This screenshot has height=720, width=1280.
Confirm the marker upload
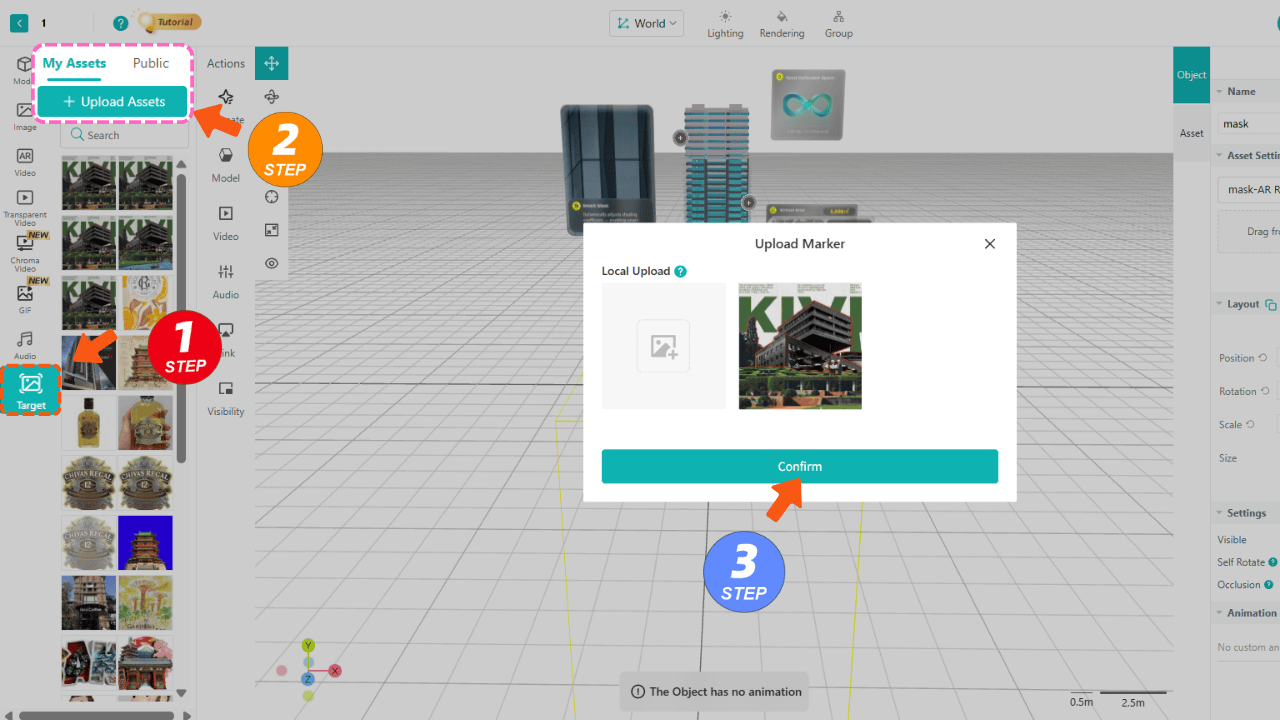tap(799, 466)
